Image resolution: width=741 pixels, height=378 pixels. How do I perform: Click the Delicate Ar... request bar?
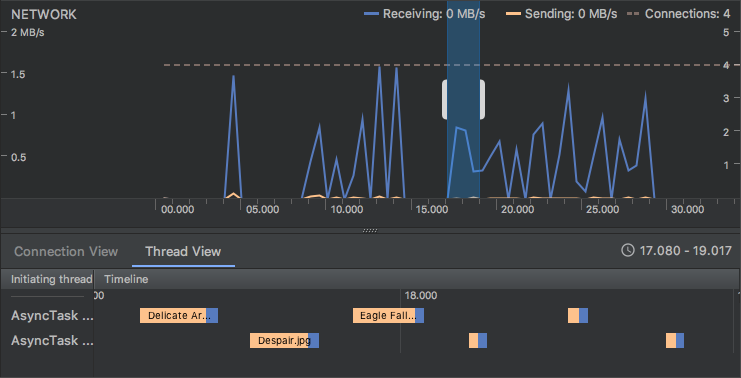[179, 316]
